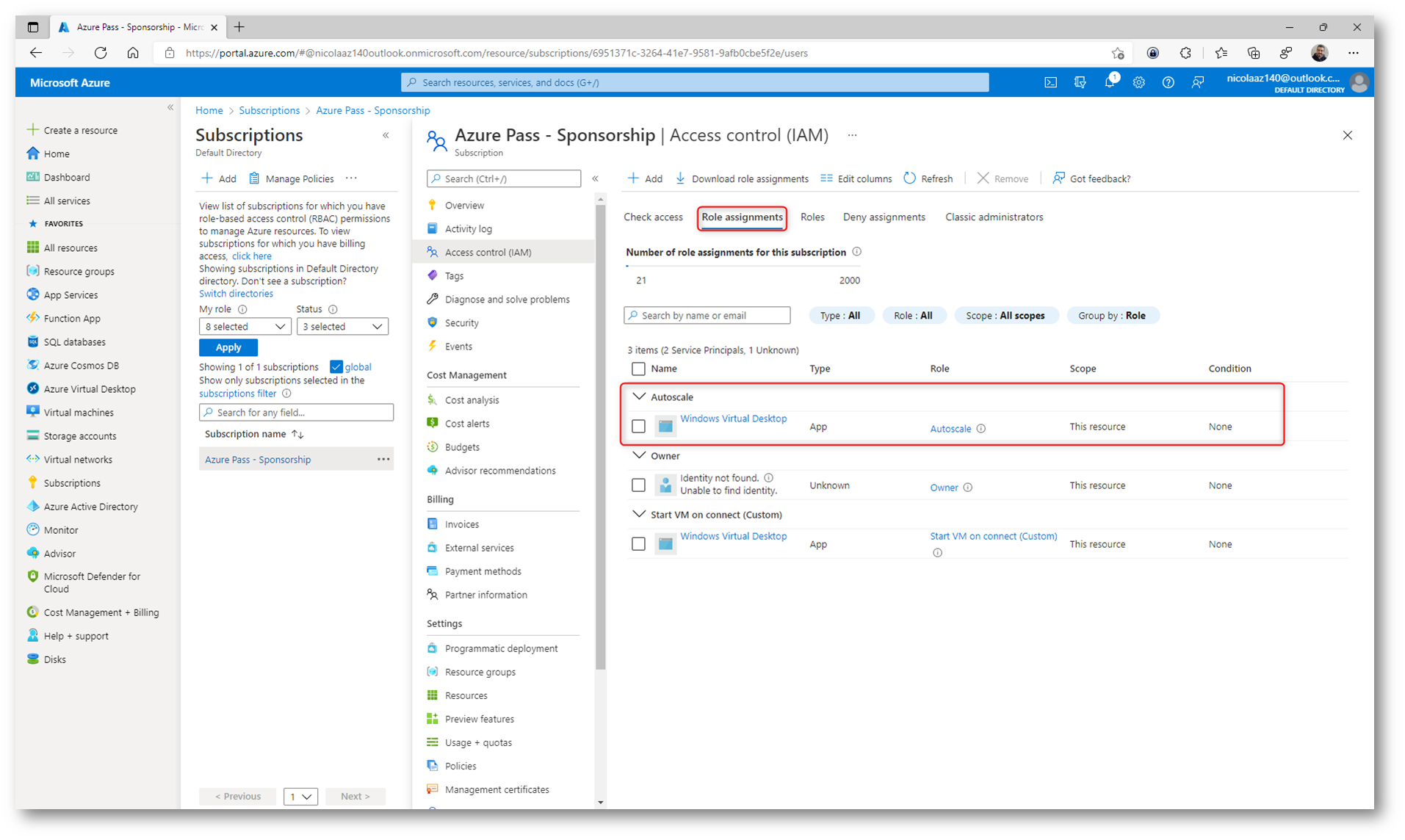This screenshot has width=1405, height=840.
Task: Open App Services in the sidebar
Action: pyautogui.click(x=70, y=294)
